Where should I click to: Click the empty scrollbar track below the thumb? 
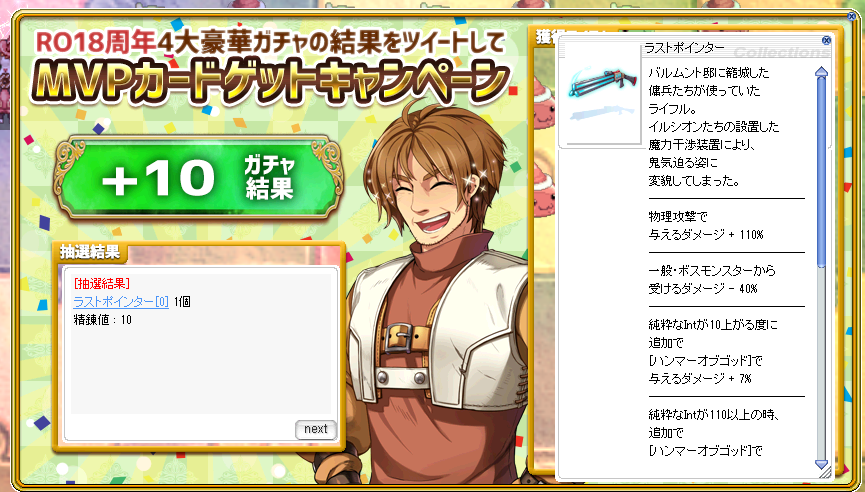[x=821, y=363]
